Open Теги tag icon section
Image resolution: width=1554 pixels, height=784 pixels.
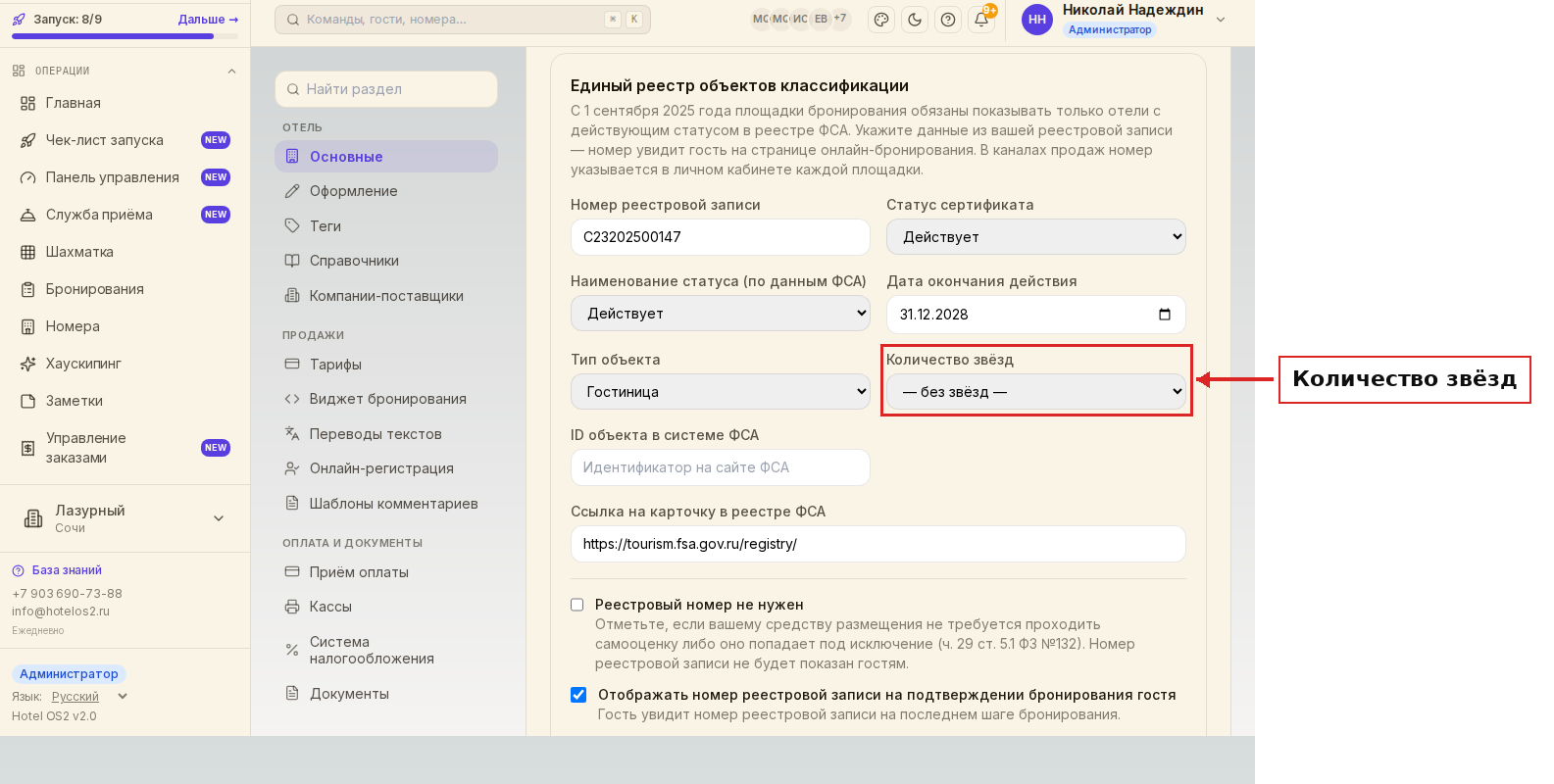coord(386,226)
